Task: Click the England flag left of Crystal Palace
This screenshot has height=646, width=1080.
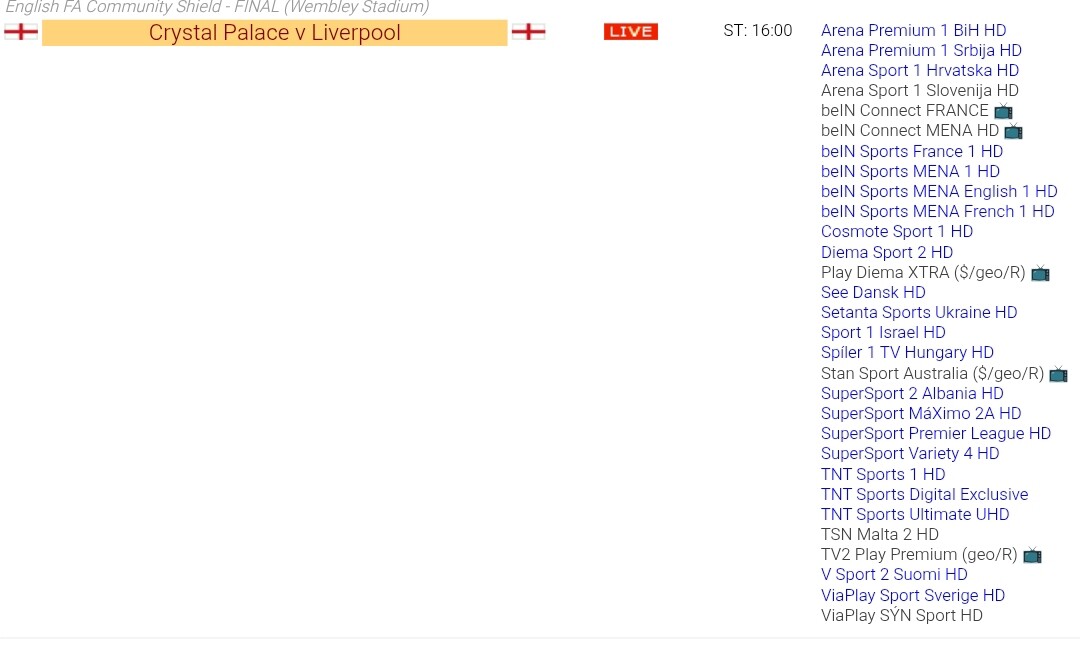Action: point(21,32)
